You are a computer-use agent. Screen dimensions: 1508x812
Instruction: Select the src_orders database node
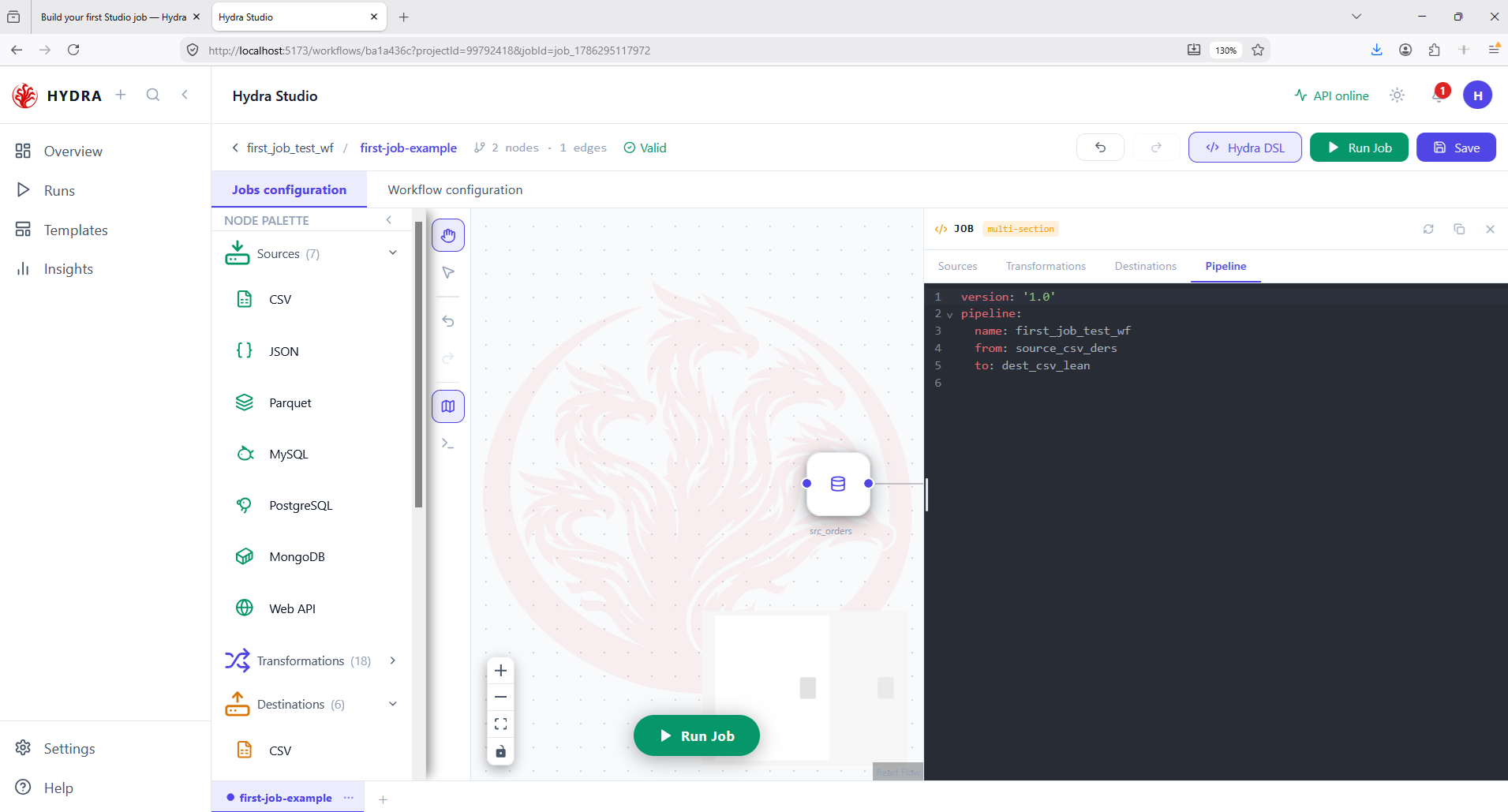tap(838, 484)
